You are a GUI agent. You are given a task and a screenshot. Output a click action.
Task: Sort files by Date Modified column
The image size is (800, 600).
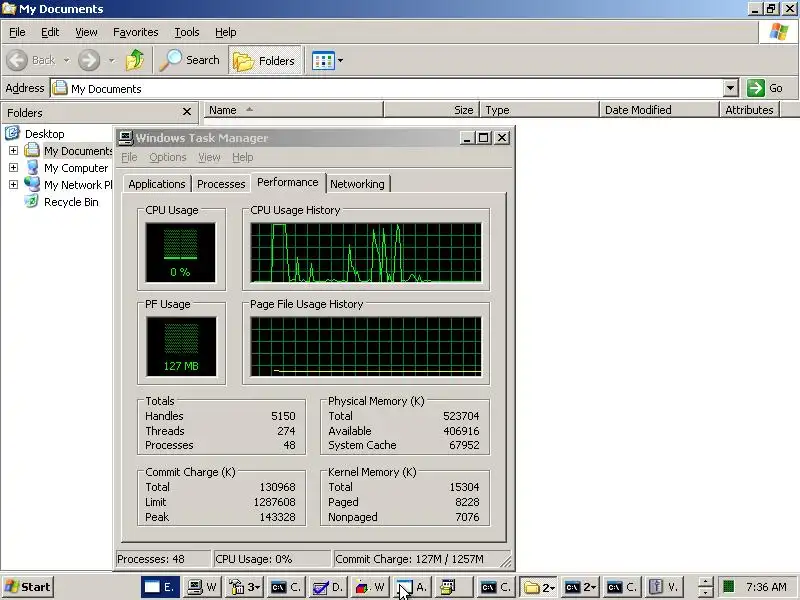tap(659, 110)
